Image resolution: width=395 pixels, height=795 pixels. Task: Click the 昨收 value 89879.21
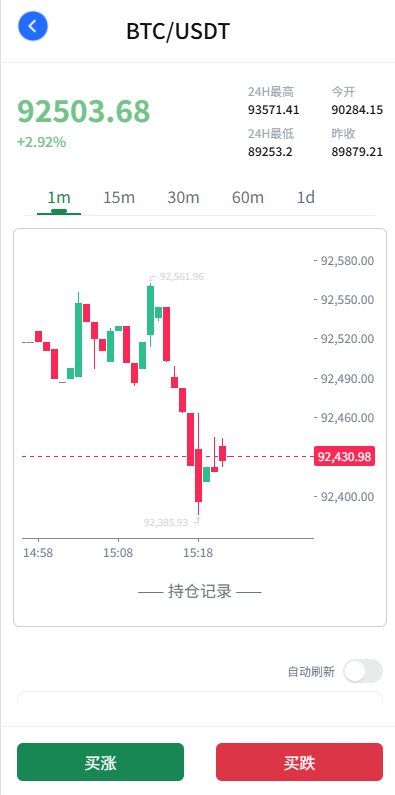click(x=357, y=152)
